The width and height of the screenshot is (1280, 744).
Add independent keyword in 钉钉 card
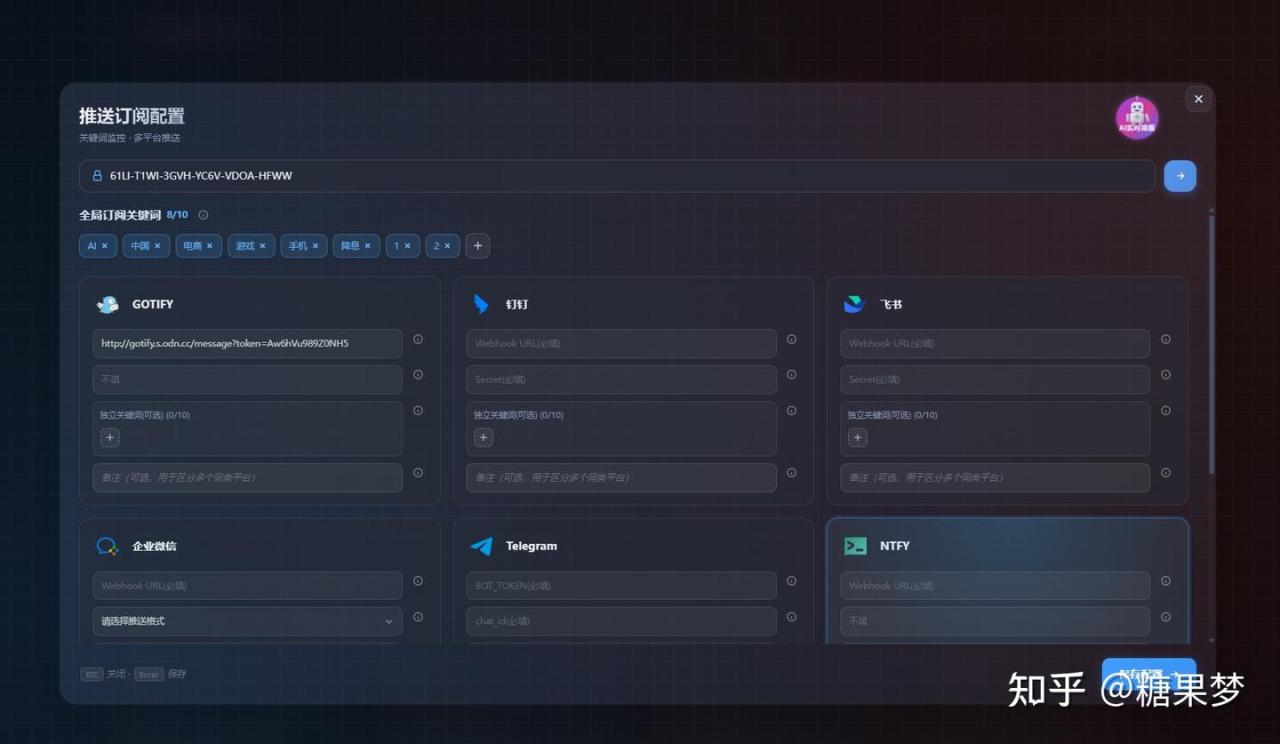[x=484, y=438]
